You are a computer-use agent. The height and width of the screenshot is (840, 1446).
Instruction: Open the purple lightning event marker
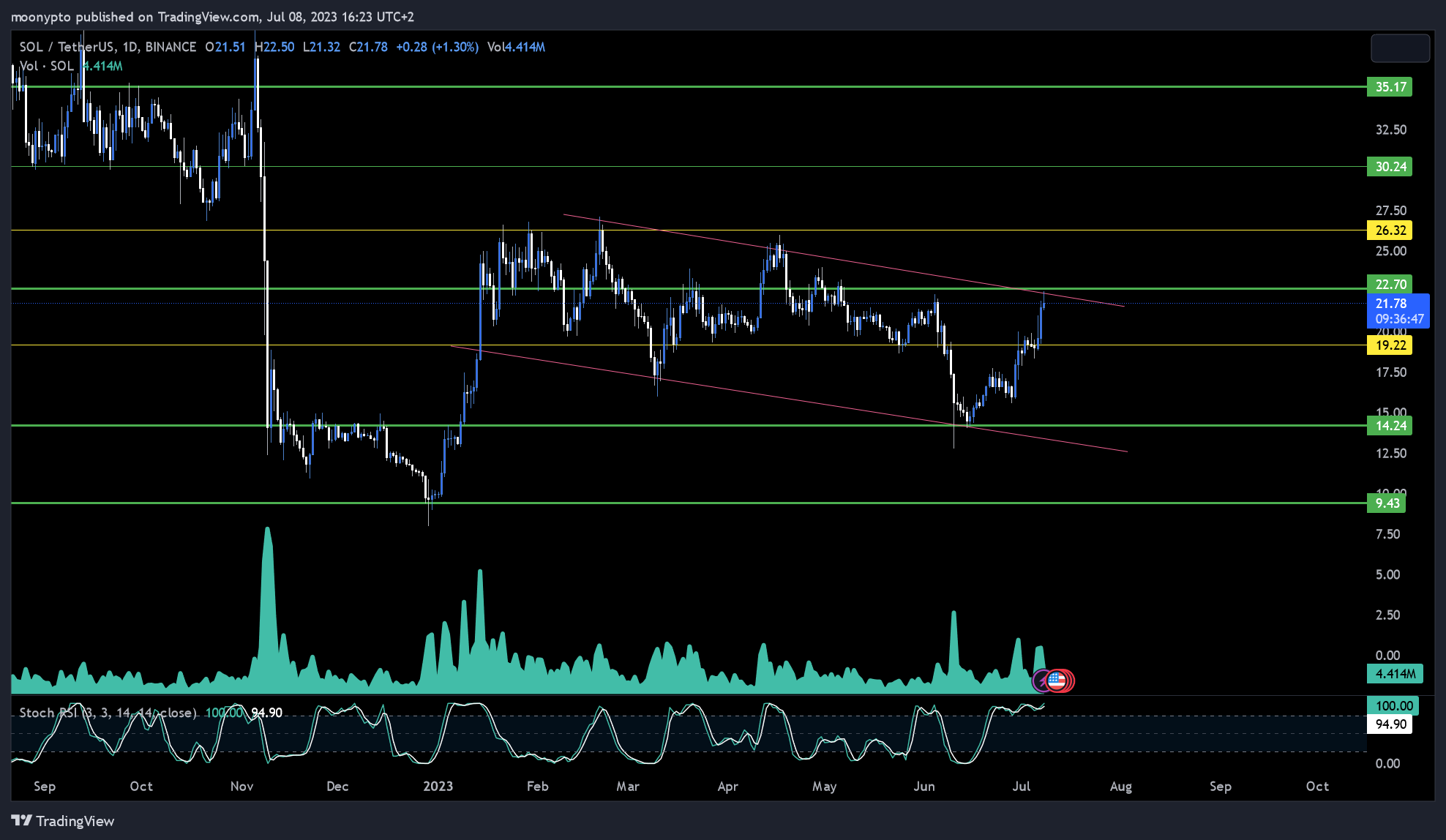click(1042, 681)
